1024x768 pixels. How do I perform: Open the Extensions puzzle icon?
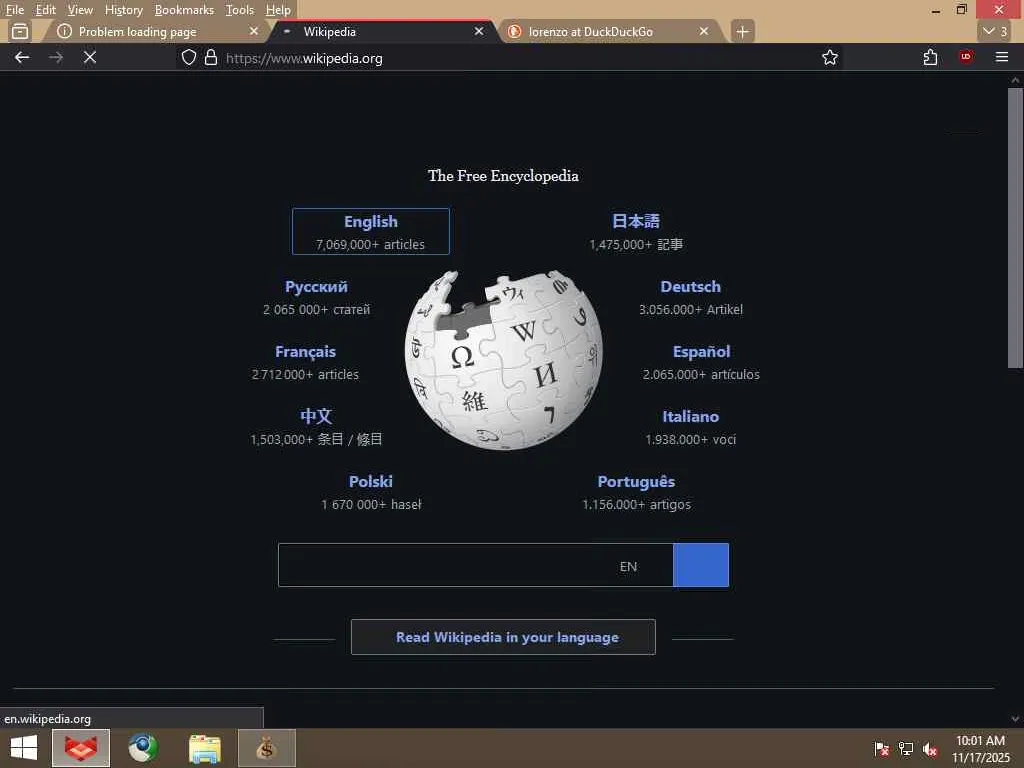[931, 57]
